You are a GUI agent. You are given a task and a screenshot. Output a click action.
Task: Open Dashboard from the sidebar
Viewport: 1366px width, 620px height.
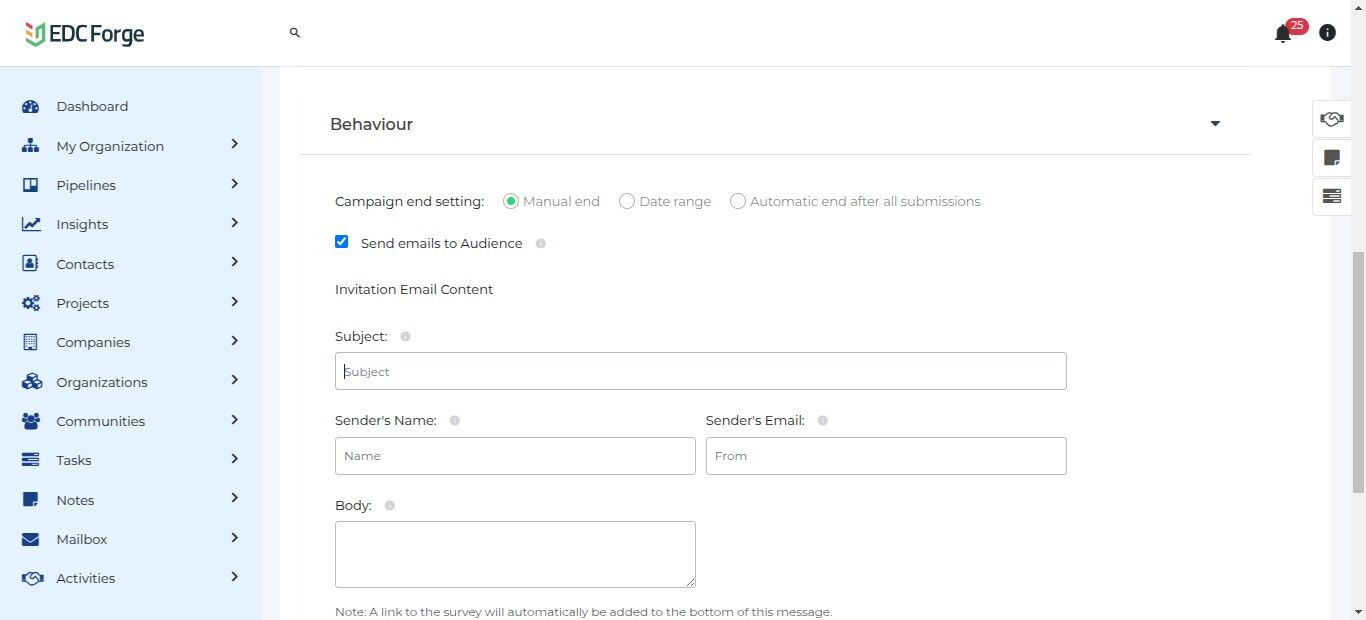click(92, 106)
